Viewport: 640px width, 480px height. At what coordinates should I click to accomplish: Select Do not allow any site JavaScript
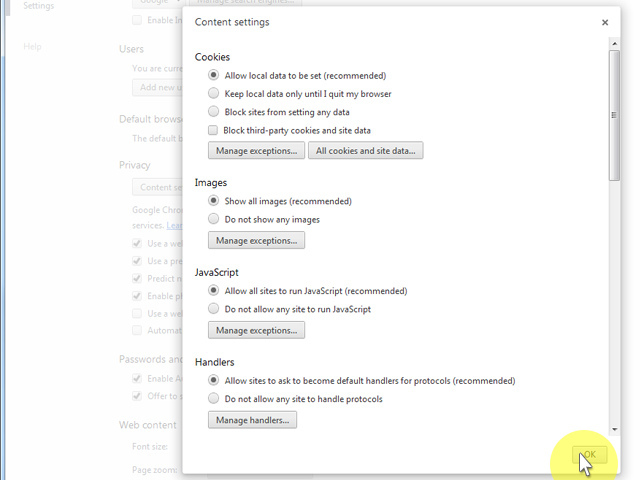(214, 309)
